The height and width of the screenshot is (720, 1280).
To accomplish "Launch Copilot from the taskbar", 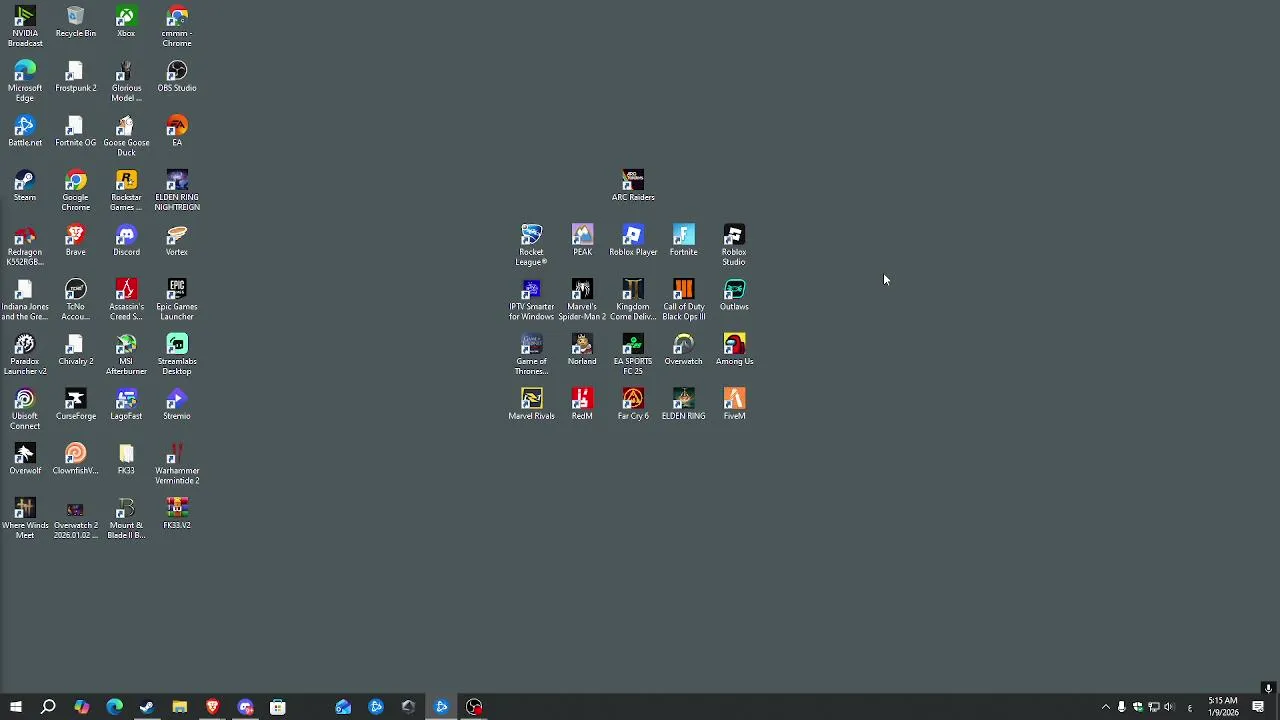I will [81, 707].
